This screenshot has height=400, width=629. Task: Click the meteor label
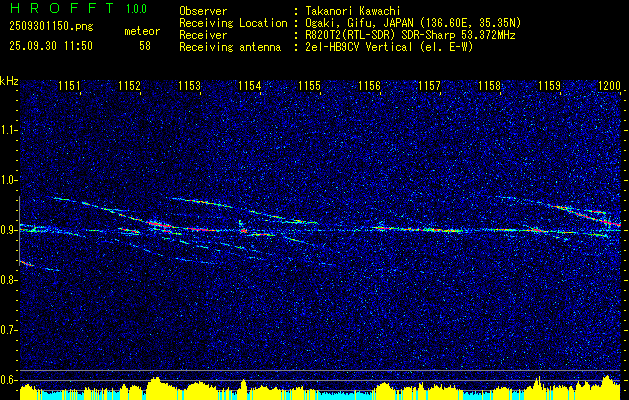coord(142,31)
